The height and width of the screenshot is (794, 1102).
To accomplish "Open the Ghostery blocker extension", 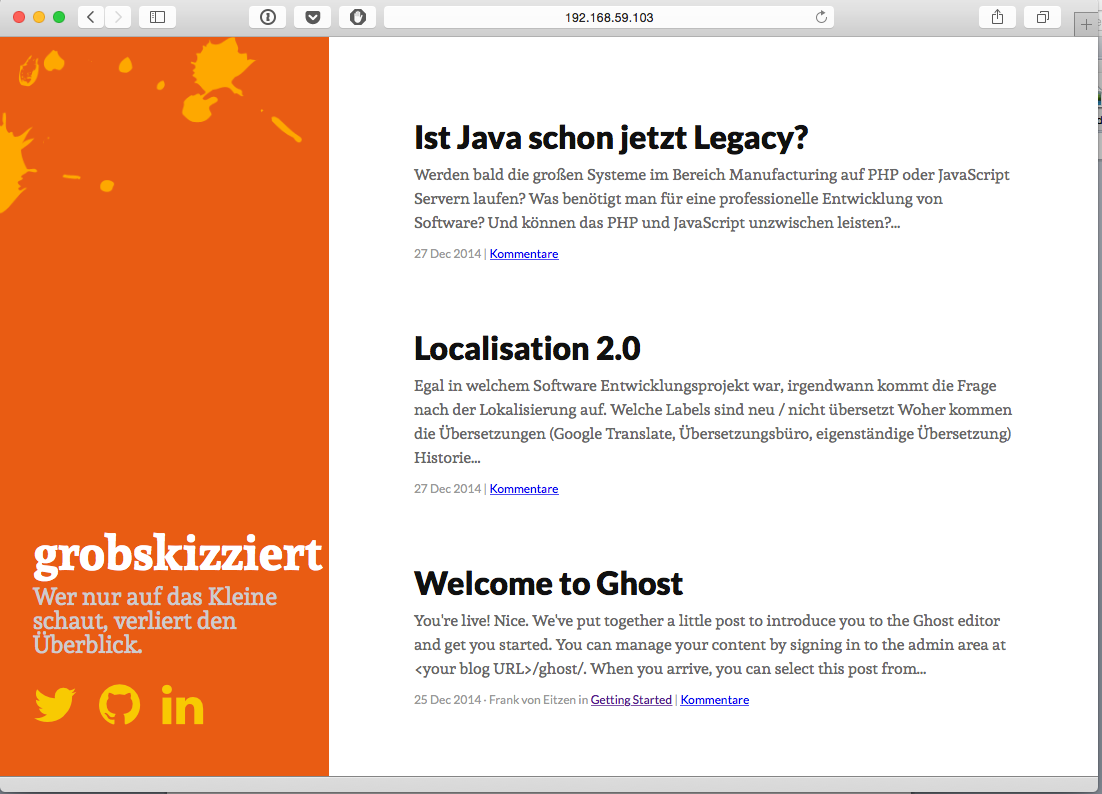I will click(x=357, y=16).
